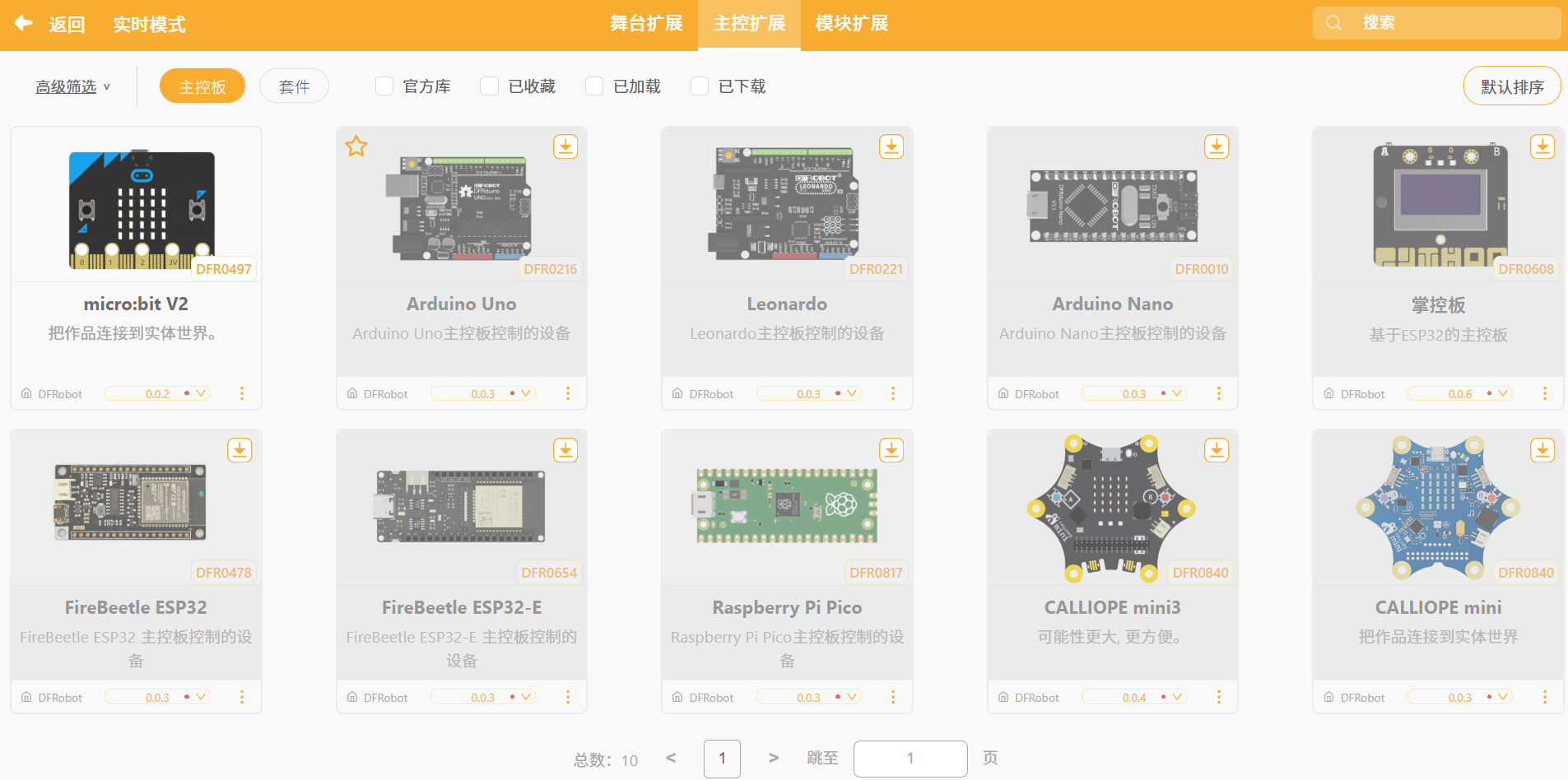
Task: Enable the 官方库 filter checkbox
Action: pos(384,86)
